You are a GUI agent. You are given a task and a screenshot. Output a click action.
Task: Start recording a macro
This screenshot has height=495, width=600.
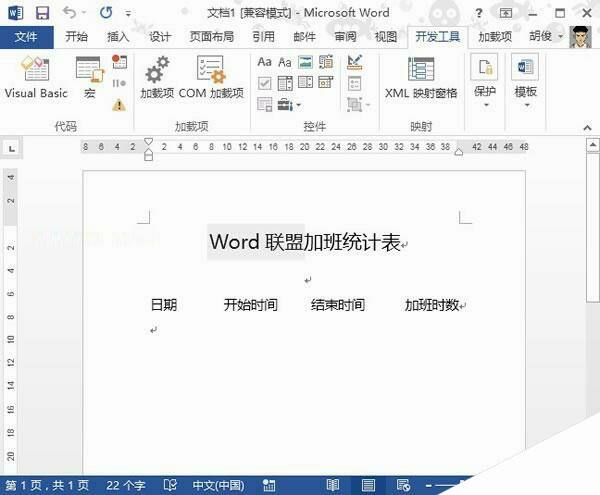tap(119, 62)
